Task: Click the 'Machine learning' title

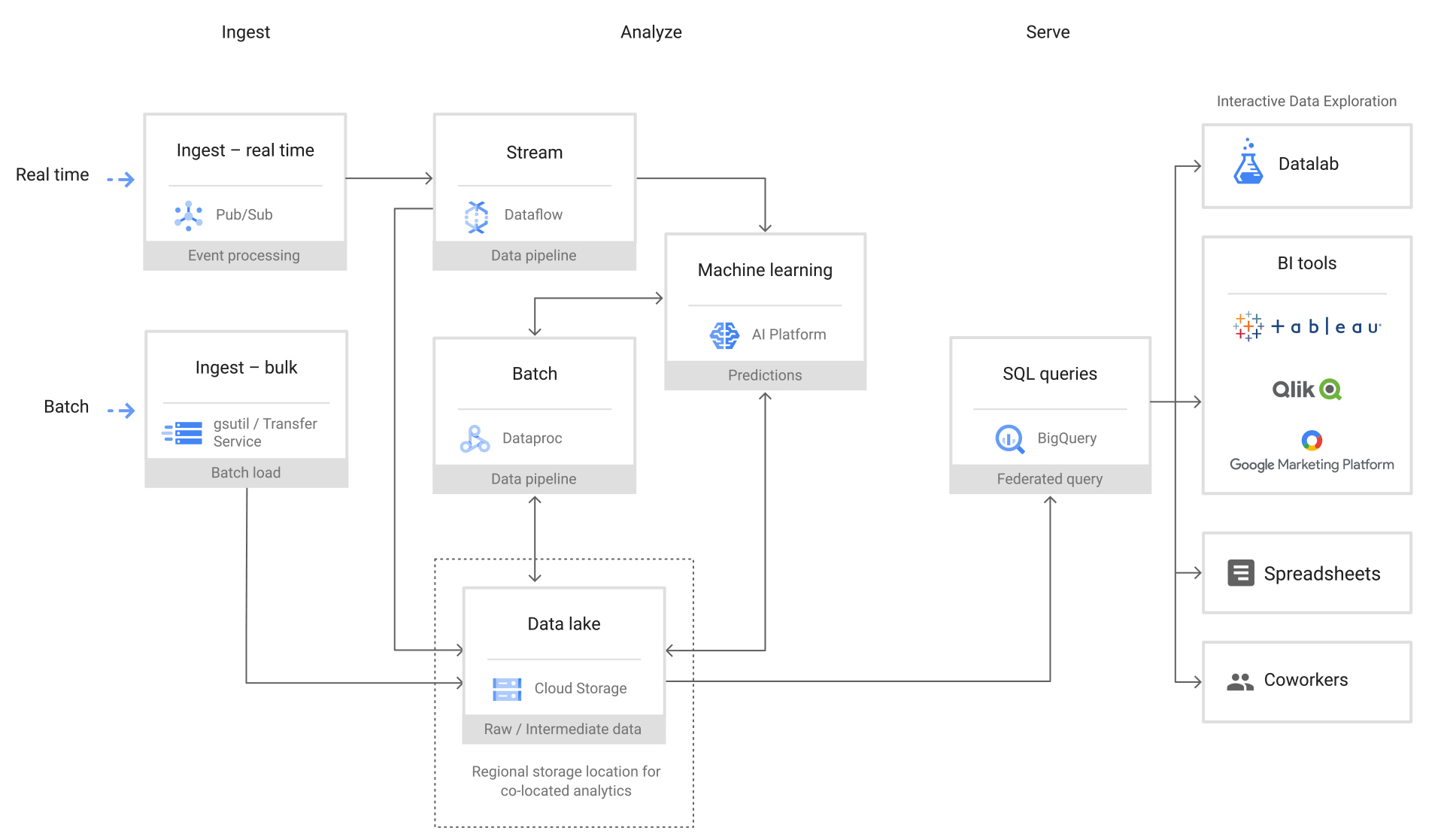Action: pos(765,270)
